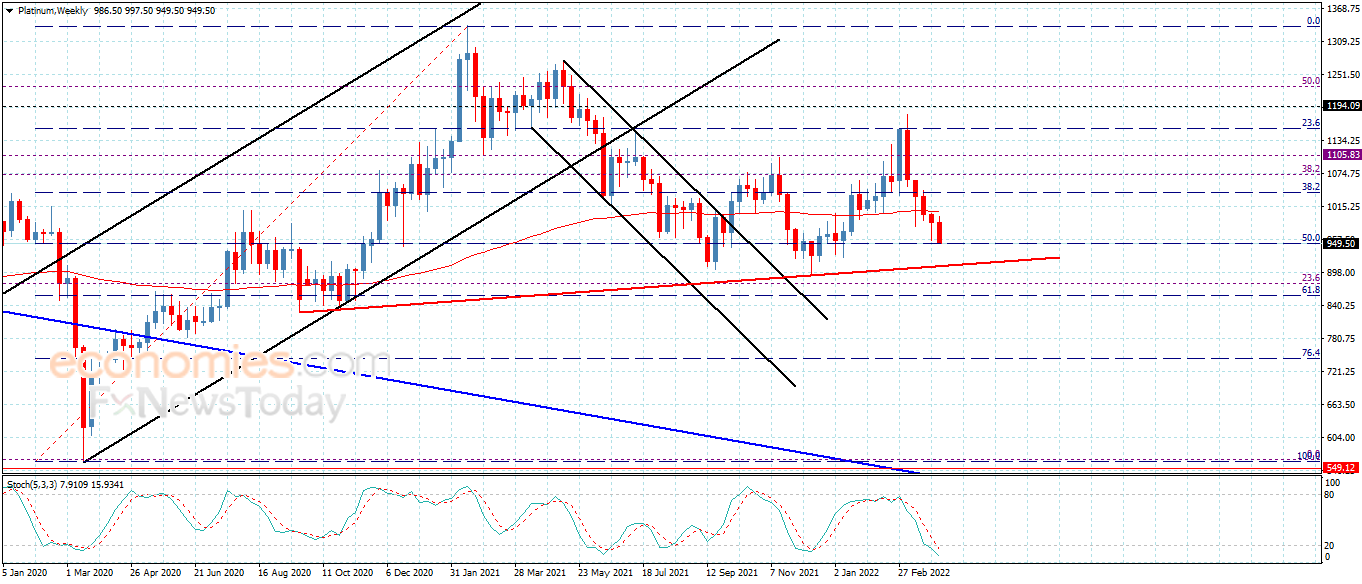Expand the dropdown arrow beside Platinum,Weekly
The height and width of the screenshot is (584, 1362).
pos(8,10)
